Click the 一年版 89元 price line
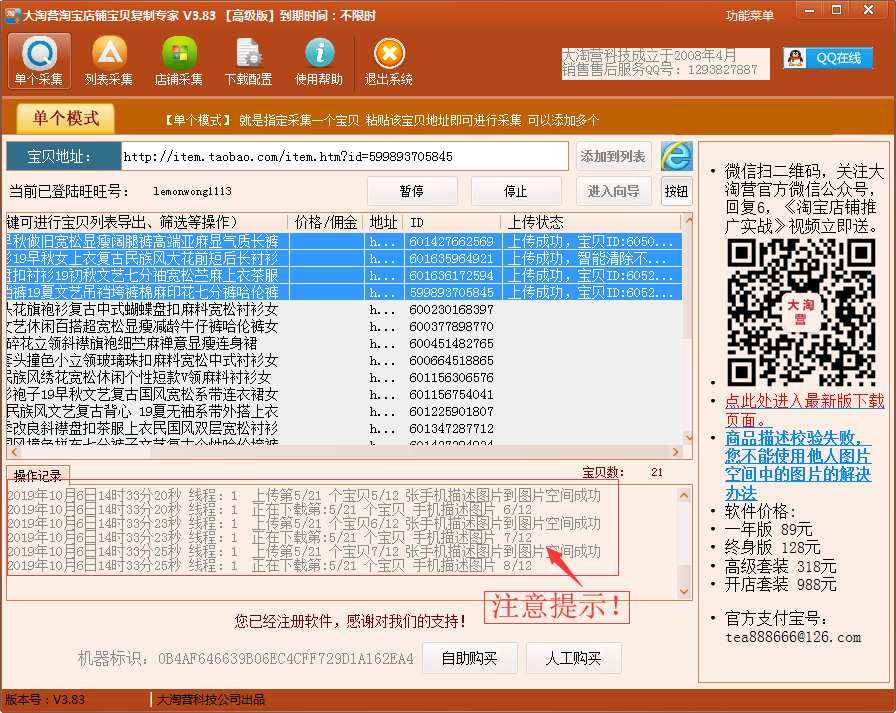The height and width of the screenshot is (713, 896). click(x=769, y=529)
